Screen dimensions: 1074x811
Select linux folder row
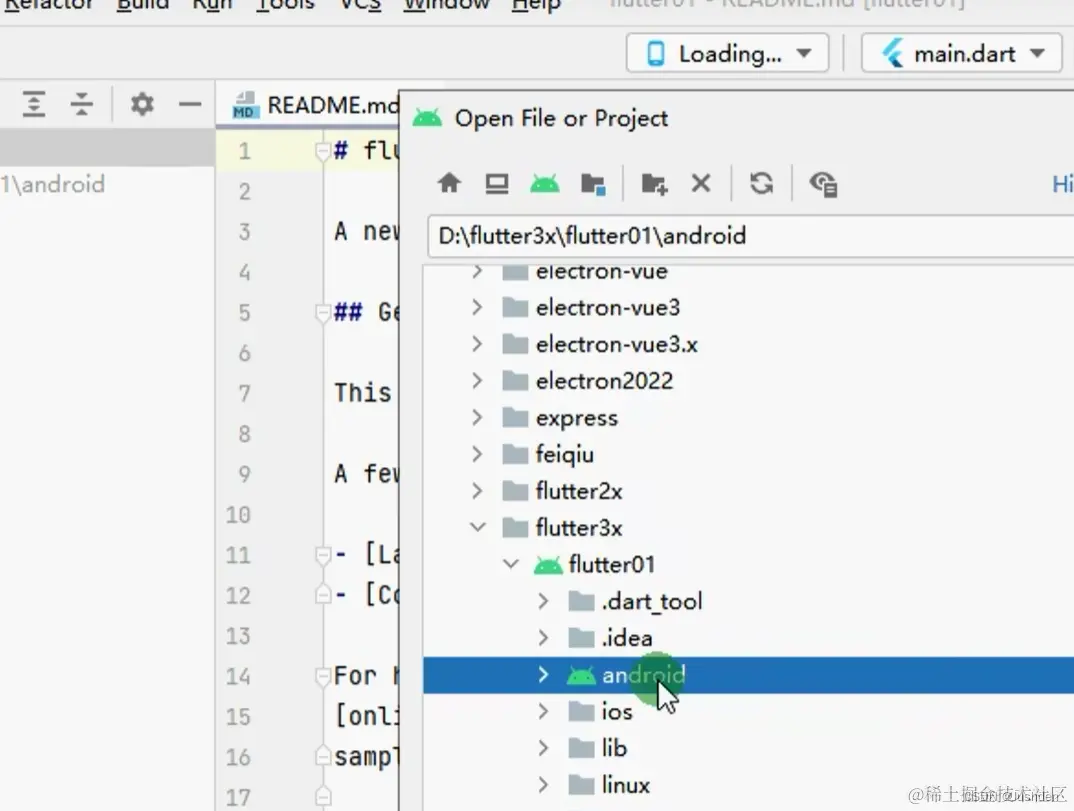click(x=749, y=785)
